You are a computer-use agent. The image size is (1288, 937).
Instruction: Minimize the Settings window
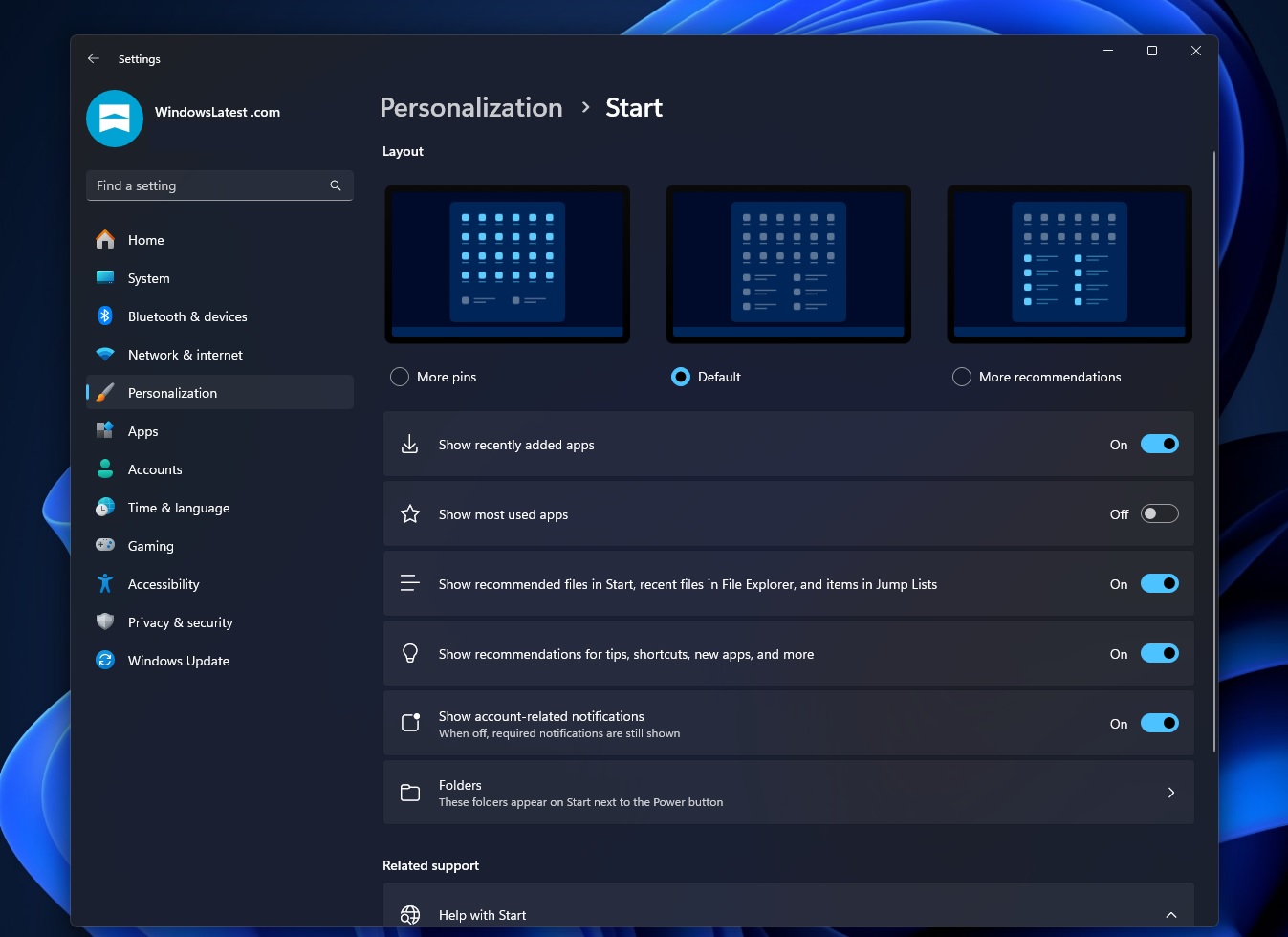(1108, 51)
